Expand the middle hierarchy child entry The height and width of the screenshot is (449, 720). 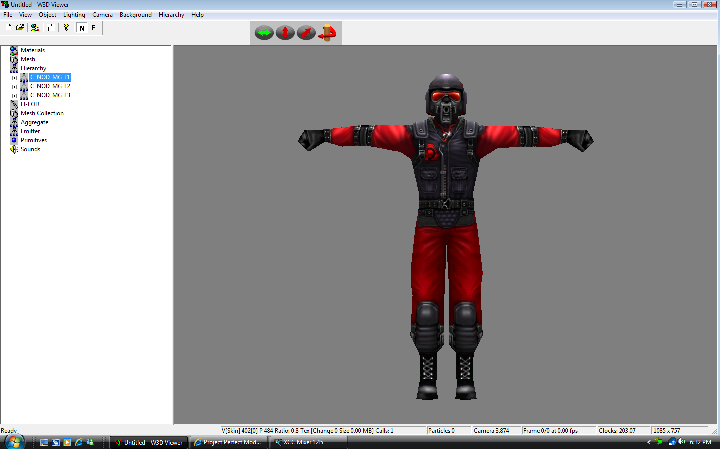pos(14,86)
